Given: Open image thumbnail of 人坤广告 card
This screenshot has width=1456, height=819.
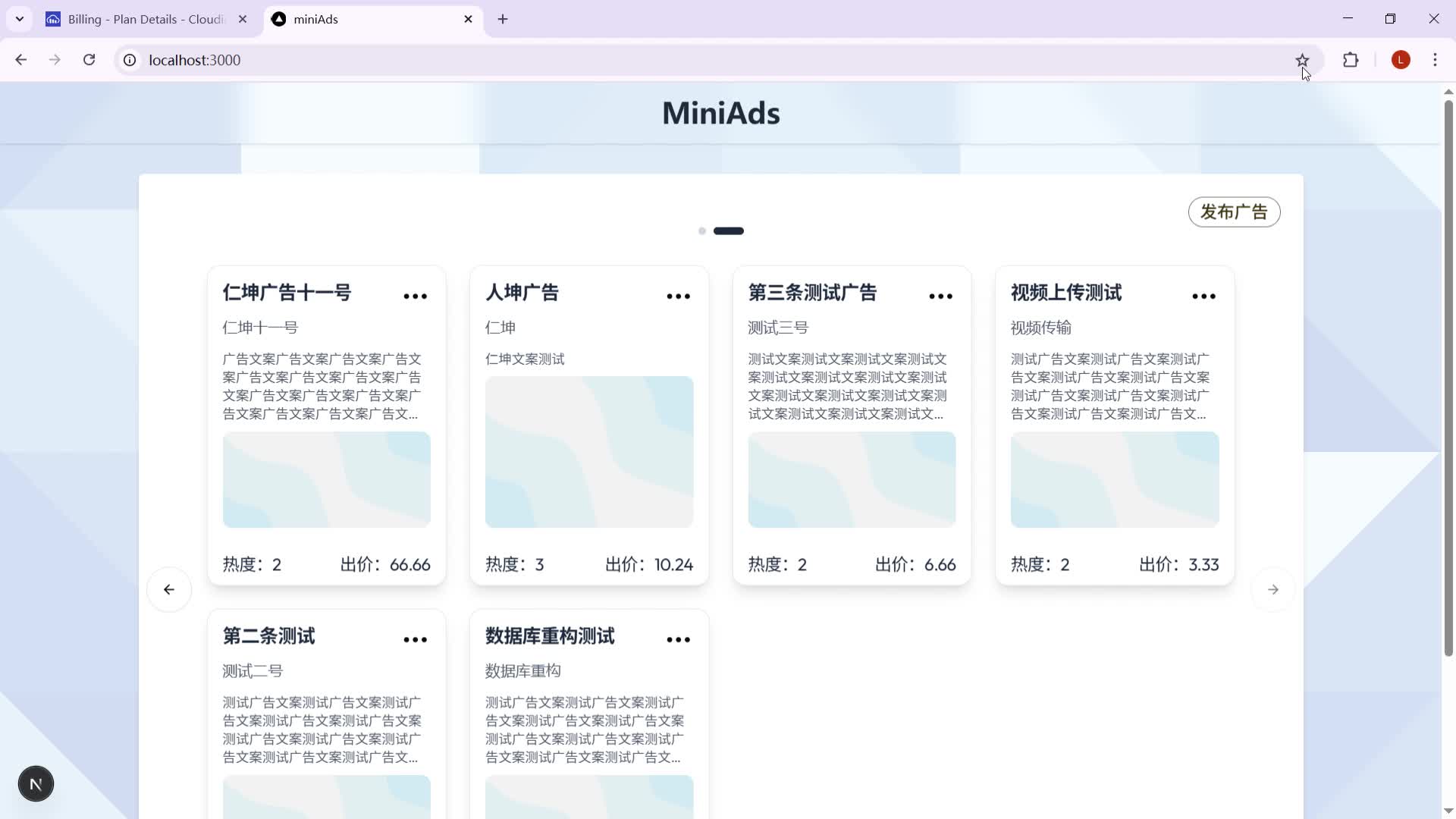Looking at the screenshot, I should click(x=589, y=452).
